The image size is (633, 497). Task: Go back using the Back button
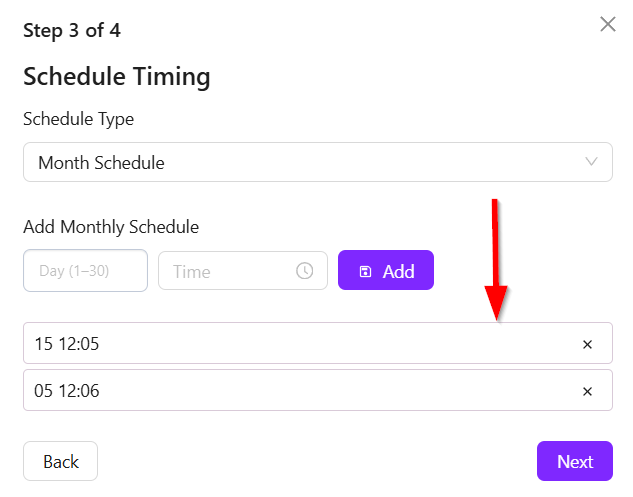pyautogui.click(x=61, y=461)
